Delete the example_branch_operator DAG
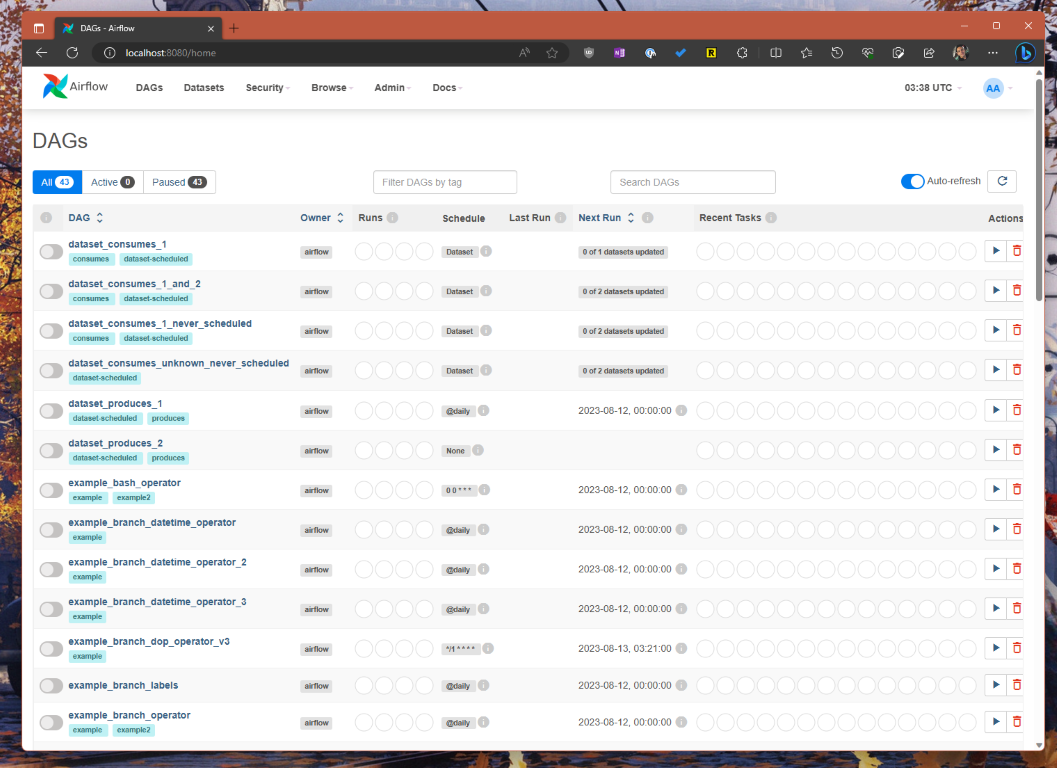 coord(1017,722)
